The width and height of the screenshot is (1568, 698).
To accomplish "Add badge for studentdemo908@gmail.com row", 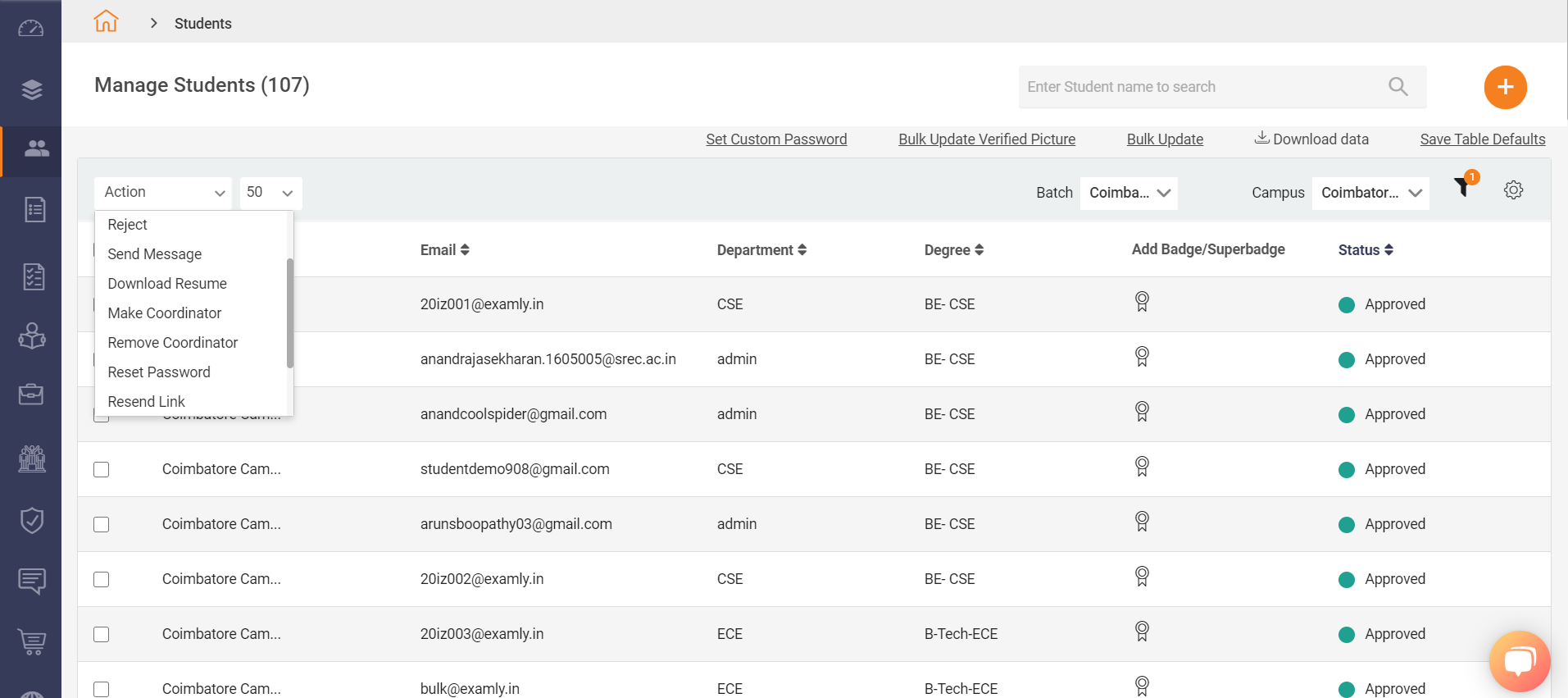I will [1142, 467].
